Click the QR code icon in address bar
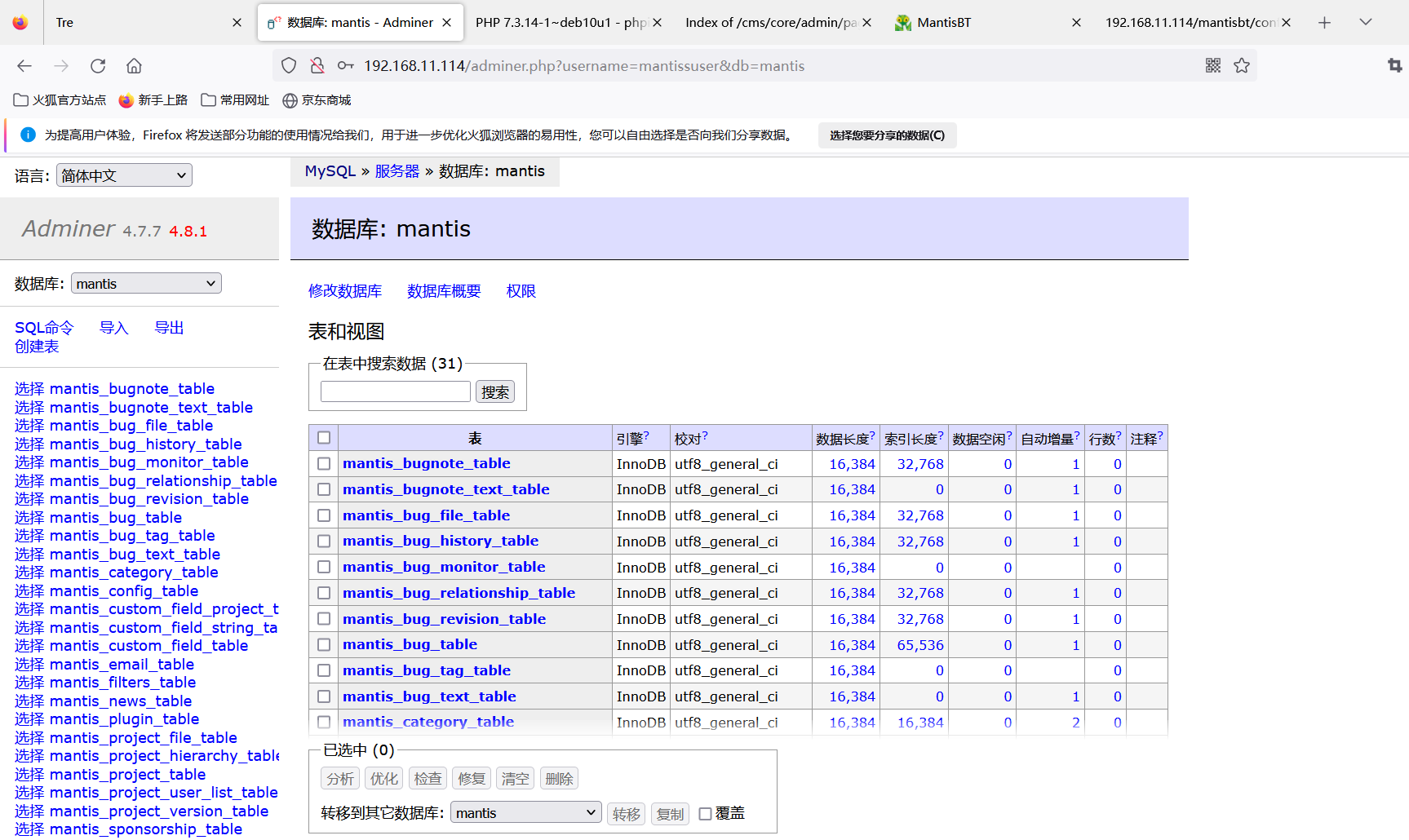The height and width of the screenshot is (840, 1409). point(1213,66)
